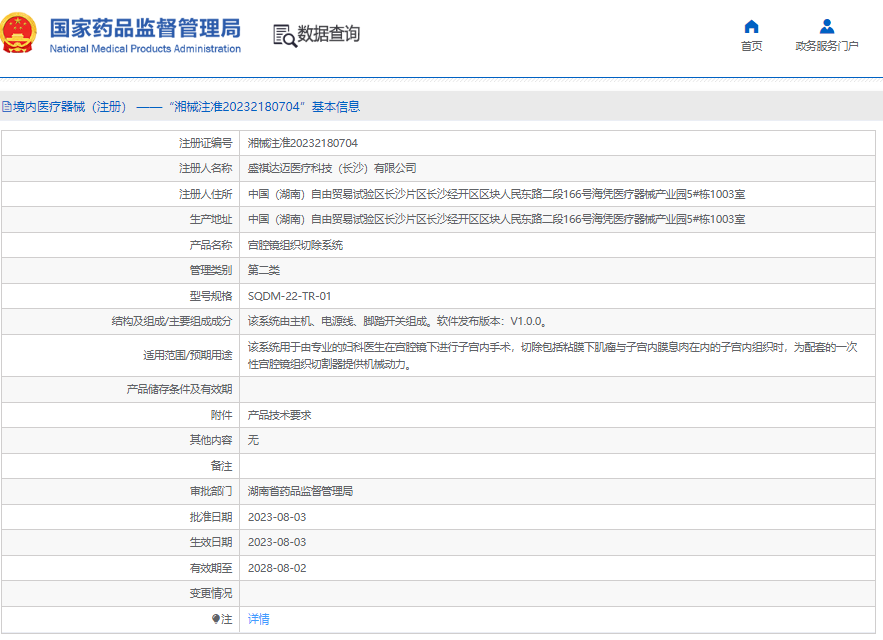
Task: Click the 适用范围/预期用途 description text
Action: tap(552, 355)
